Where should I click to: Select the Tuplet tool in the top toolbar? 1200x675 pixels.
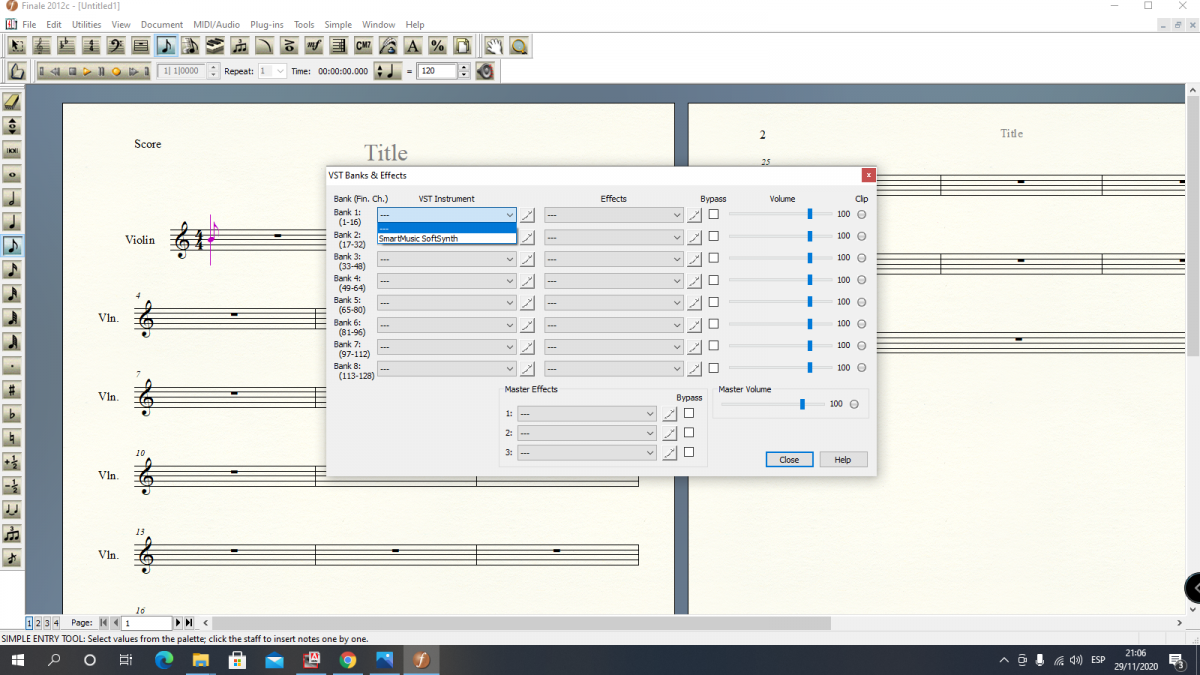[x=240, y=46]
